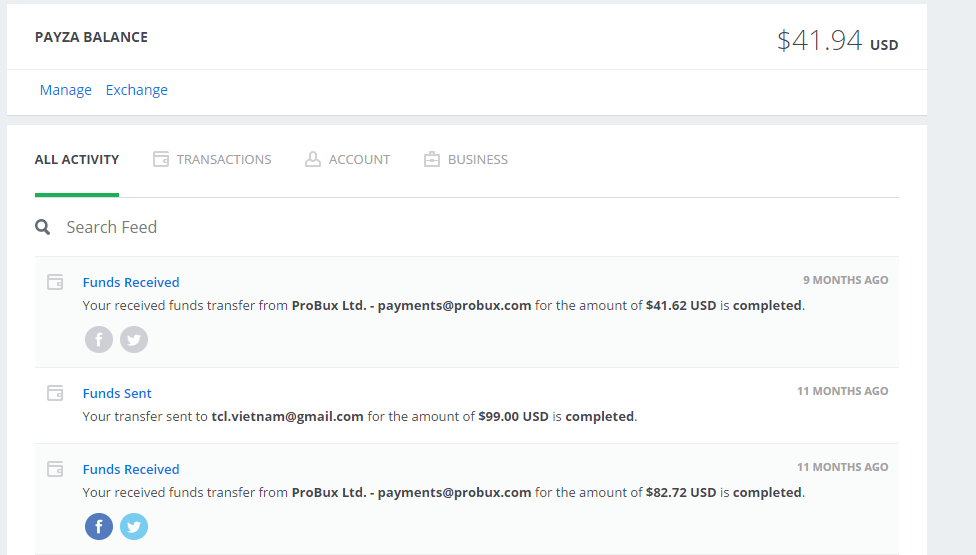Click the Payza Balance heading
Viewport: 976px width, 555px height.
point(91,37)
